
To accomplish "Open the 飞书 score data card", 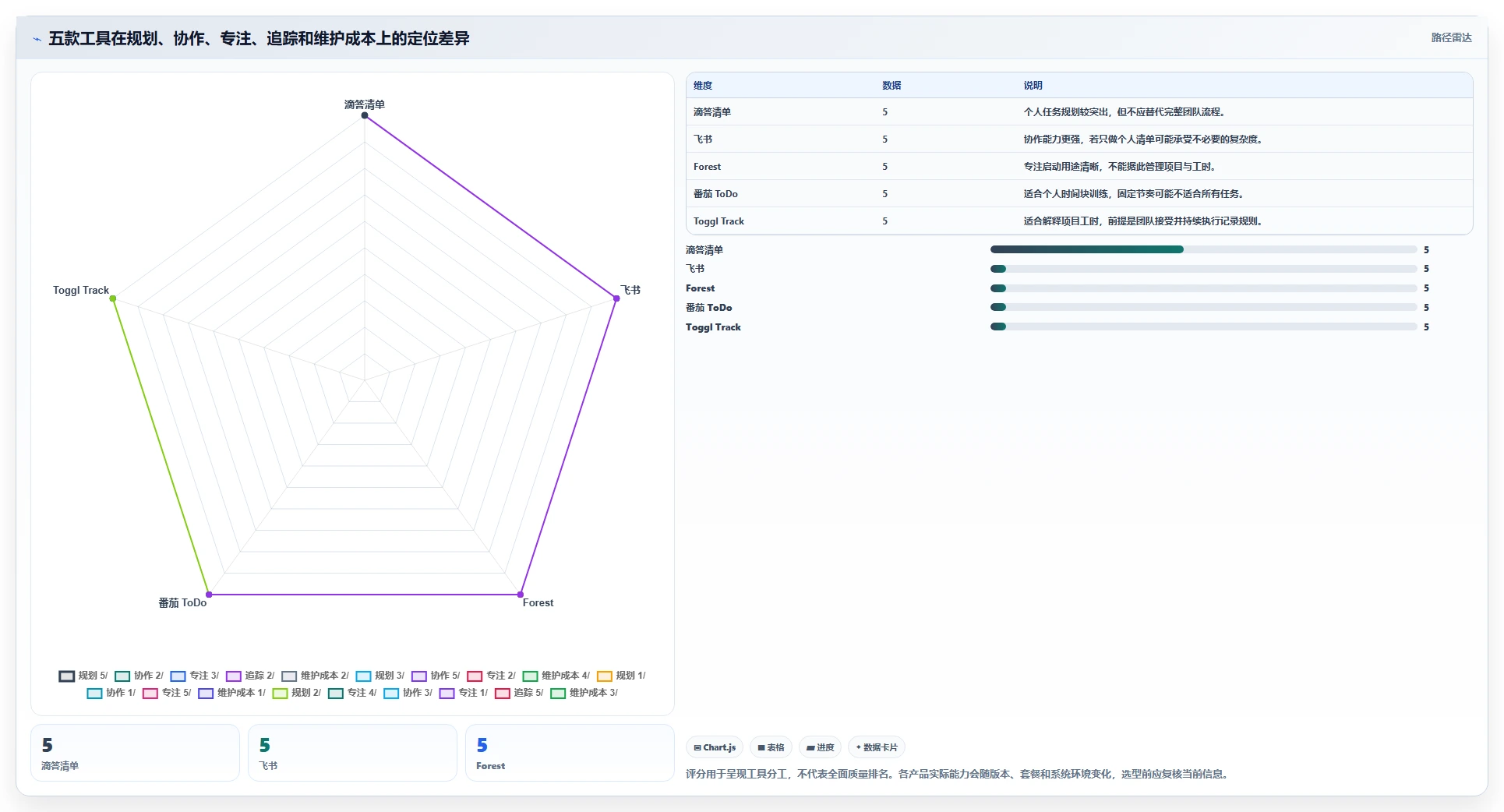I will (352, 753).
